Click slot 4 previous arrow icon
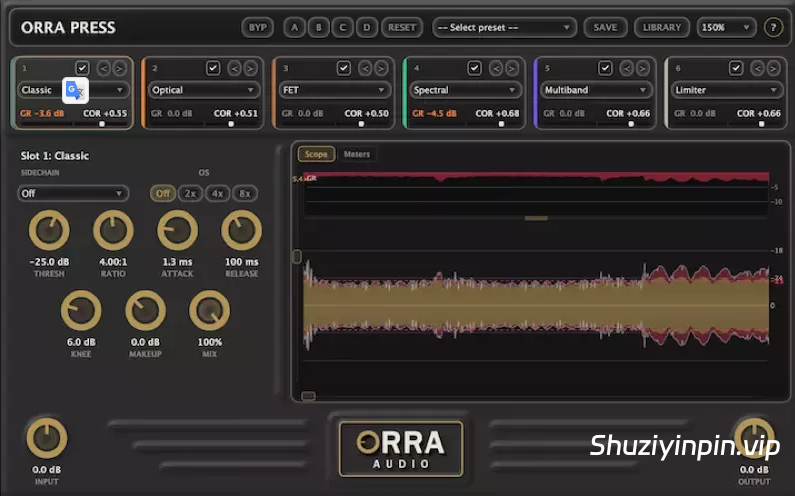Screen dimensions: 795x496 pos(496,68)
